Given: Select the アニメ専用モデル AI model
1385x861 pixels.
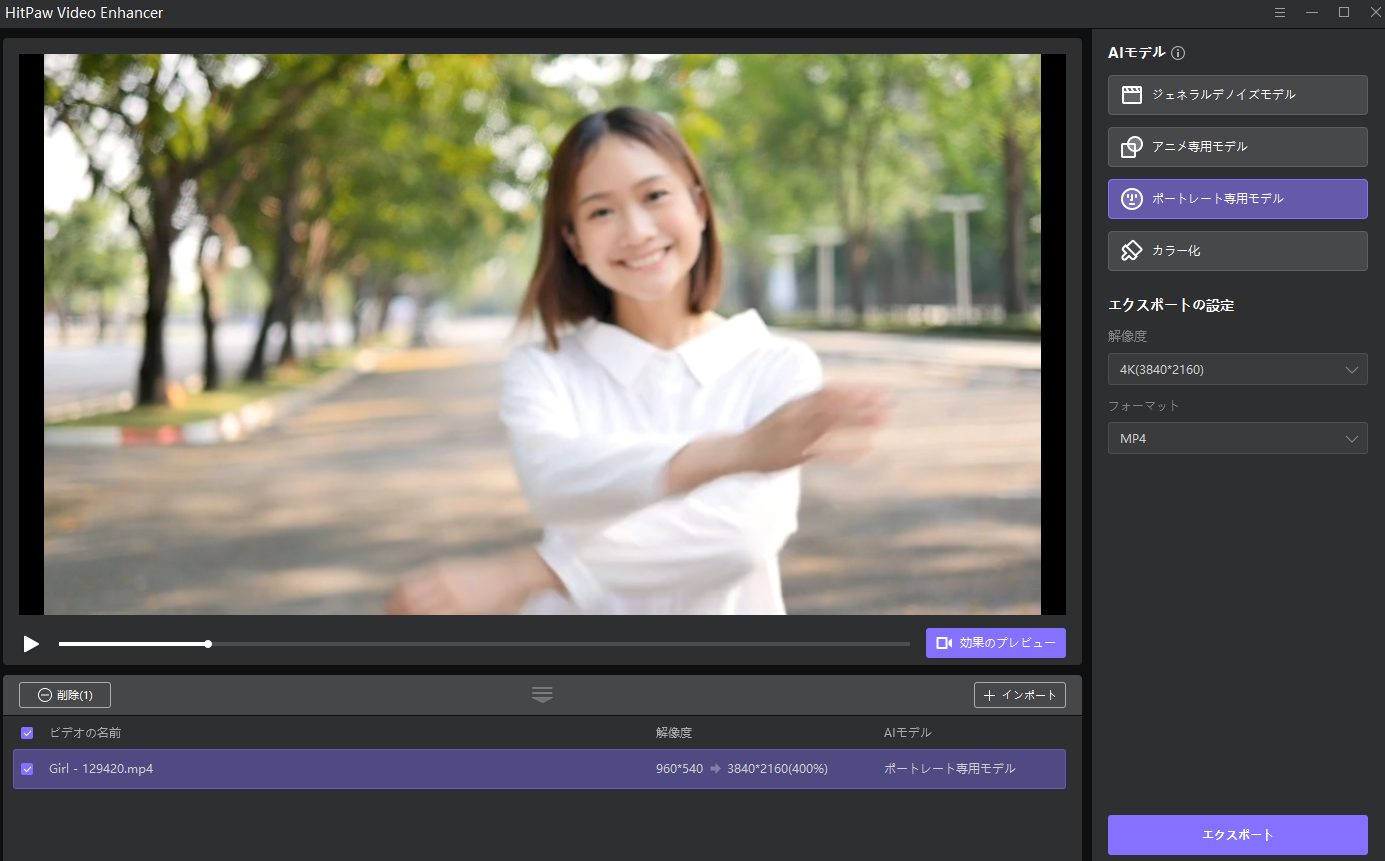Looking at the screenshot, I should coord(1237,147).
